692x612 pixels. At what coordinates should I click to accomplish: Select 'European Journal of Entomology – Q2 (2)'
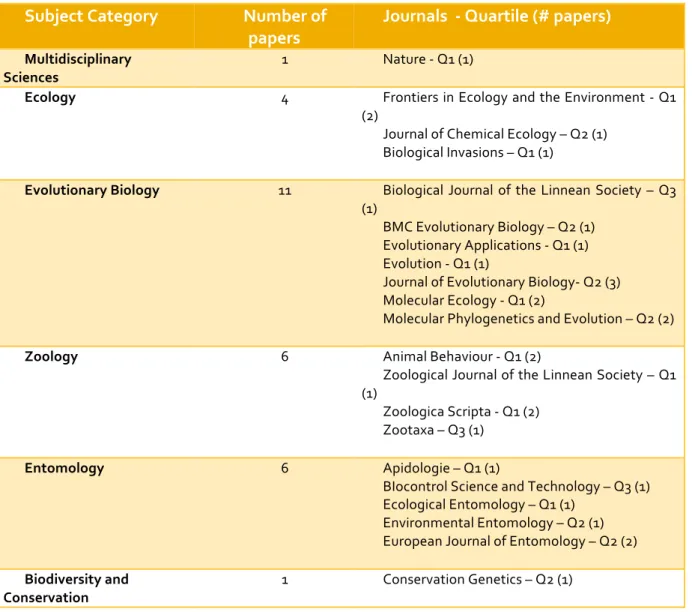[x=510, y=542]
